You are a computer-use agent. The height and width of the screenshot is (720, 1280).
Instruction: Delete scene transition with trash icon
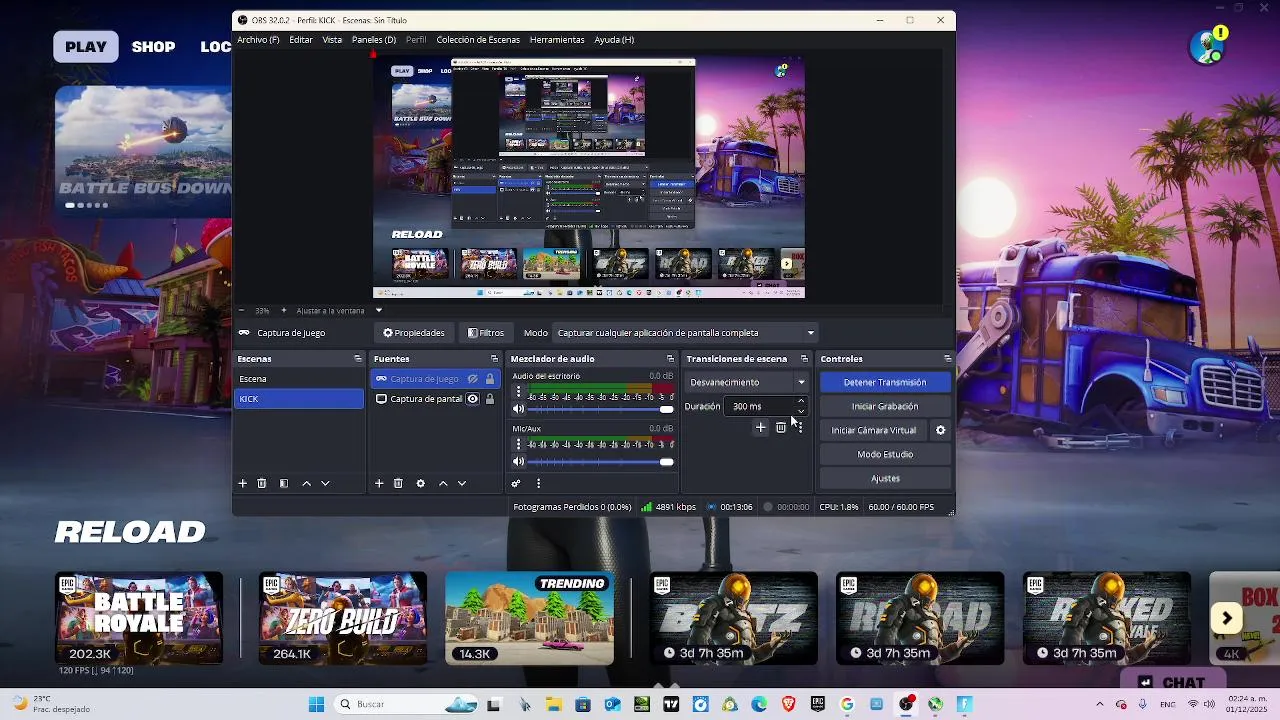[x=781, y=427]
